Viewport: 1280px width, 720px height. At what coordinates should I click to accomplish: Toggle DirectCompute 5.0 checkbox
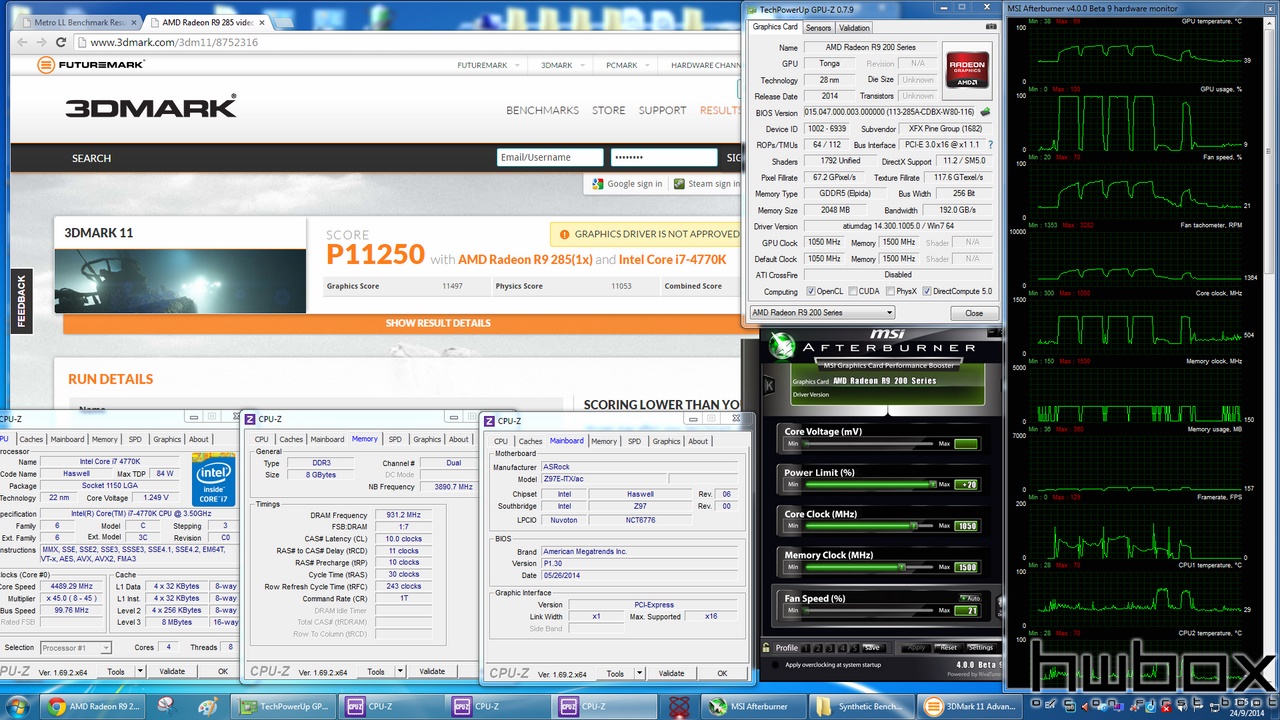tap(927, 291)
